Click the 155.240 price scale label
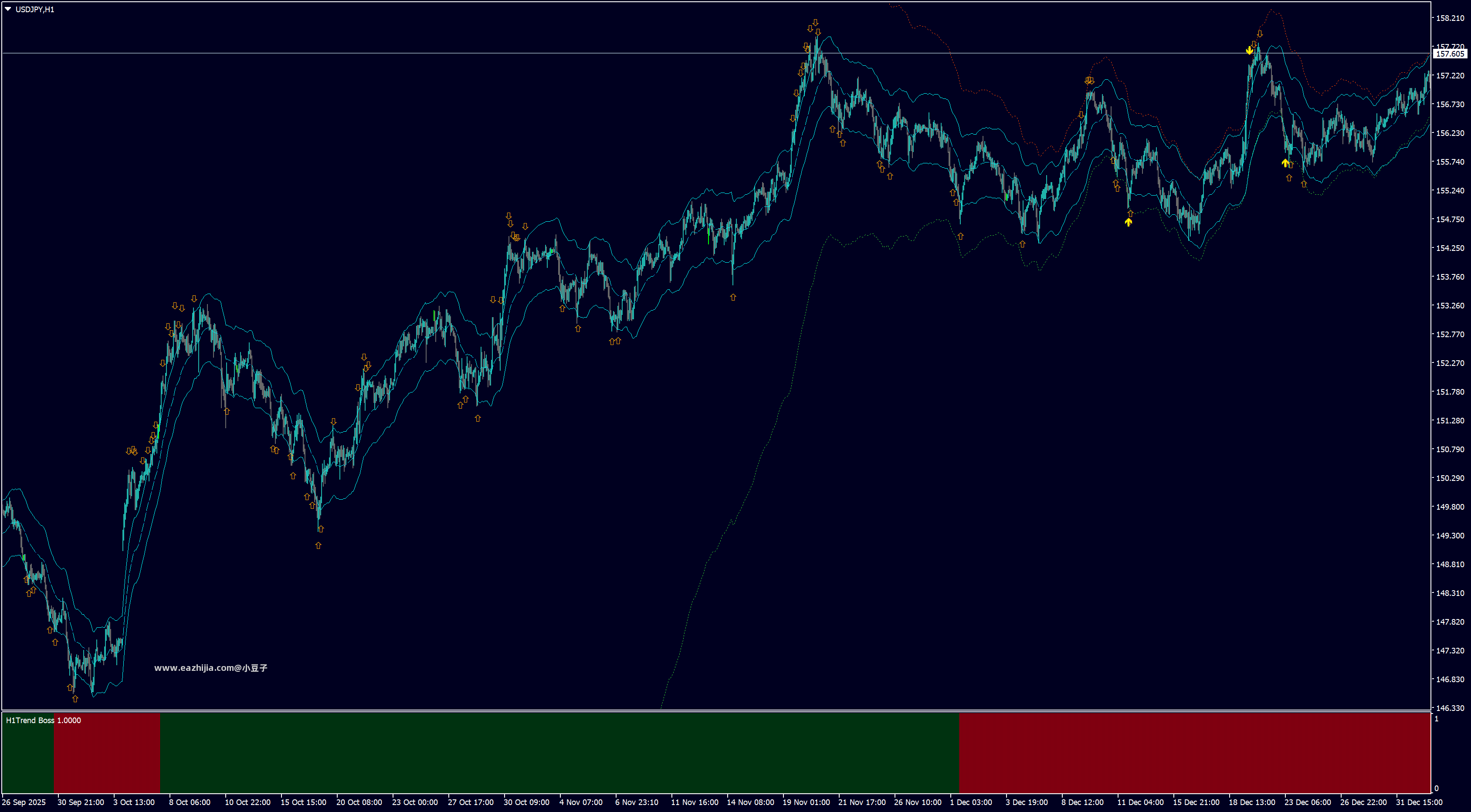Image resolution: width=1471 pixels, height=812 pixels. click(x=1450, y=191)
